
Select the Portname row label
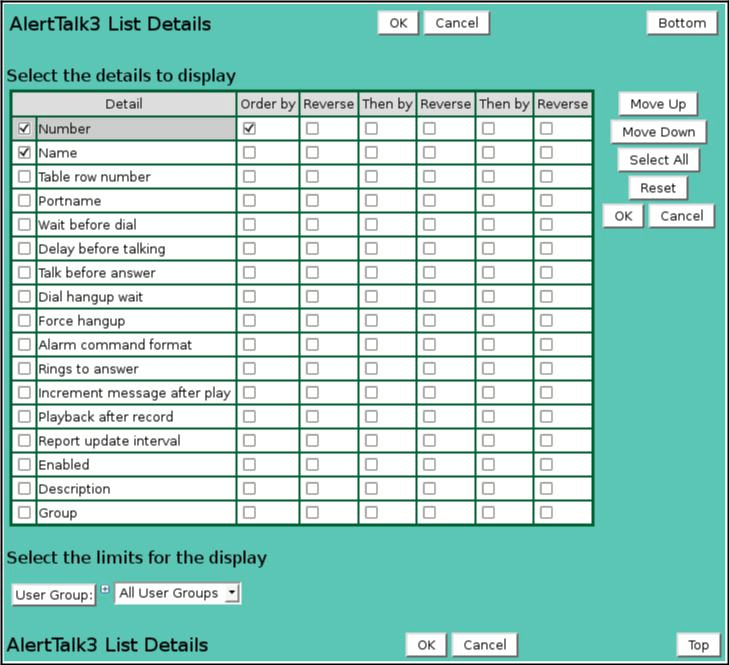tap(70, 201)
